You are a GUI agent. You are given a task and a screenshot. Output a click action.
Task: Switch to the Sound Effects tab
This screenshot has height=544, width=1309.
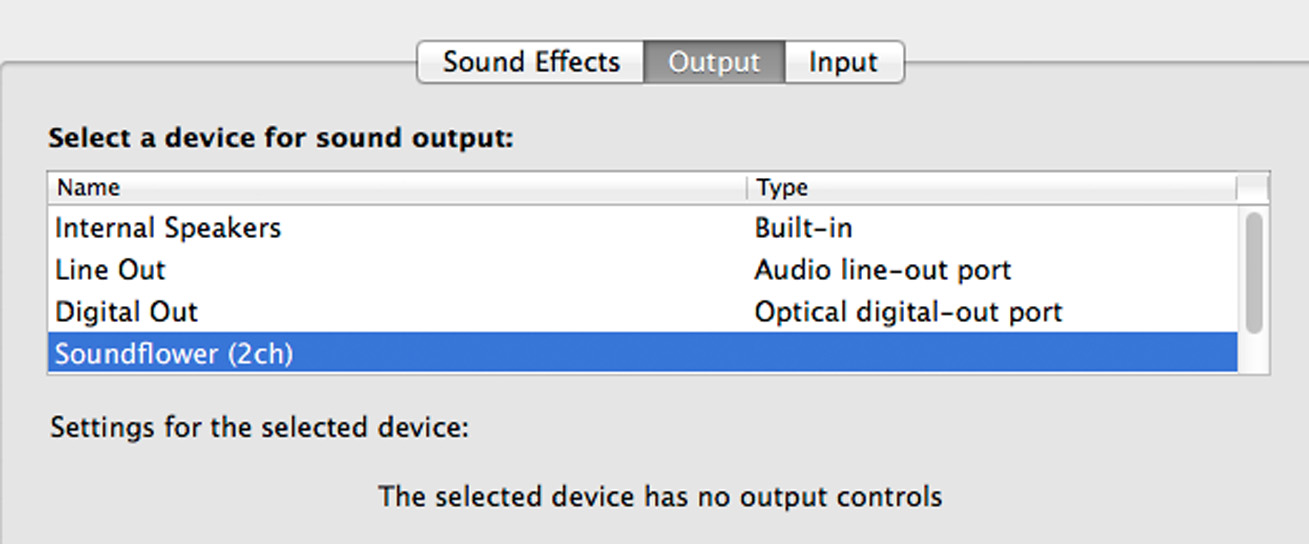click(531, 62)
